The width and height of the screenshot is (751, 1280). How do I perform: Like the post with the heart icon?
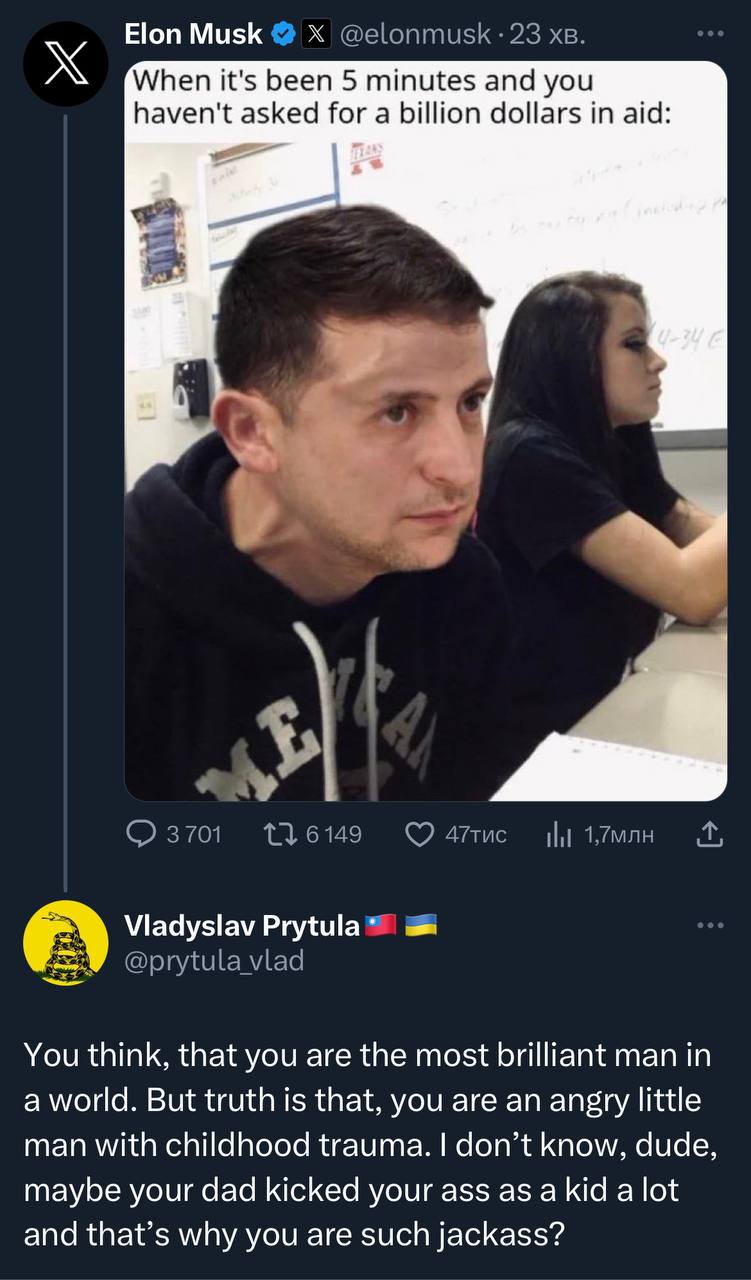[418, 833]
